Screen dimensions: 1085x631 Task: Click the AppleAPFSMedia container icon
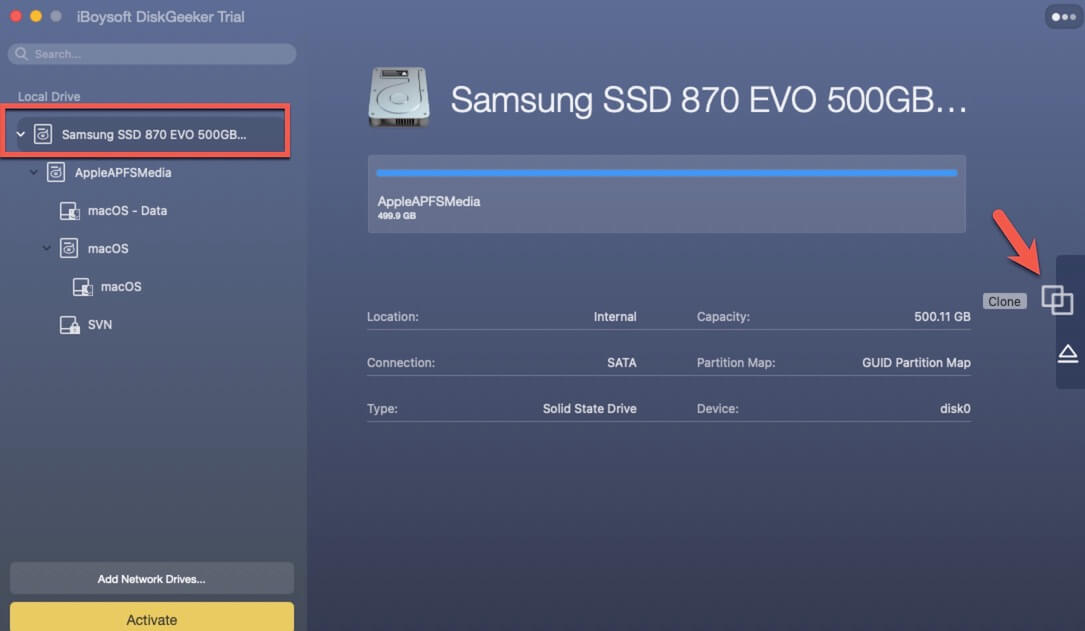click(56, 172)
